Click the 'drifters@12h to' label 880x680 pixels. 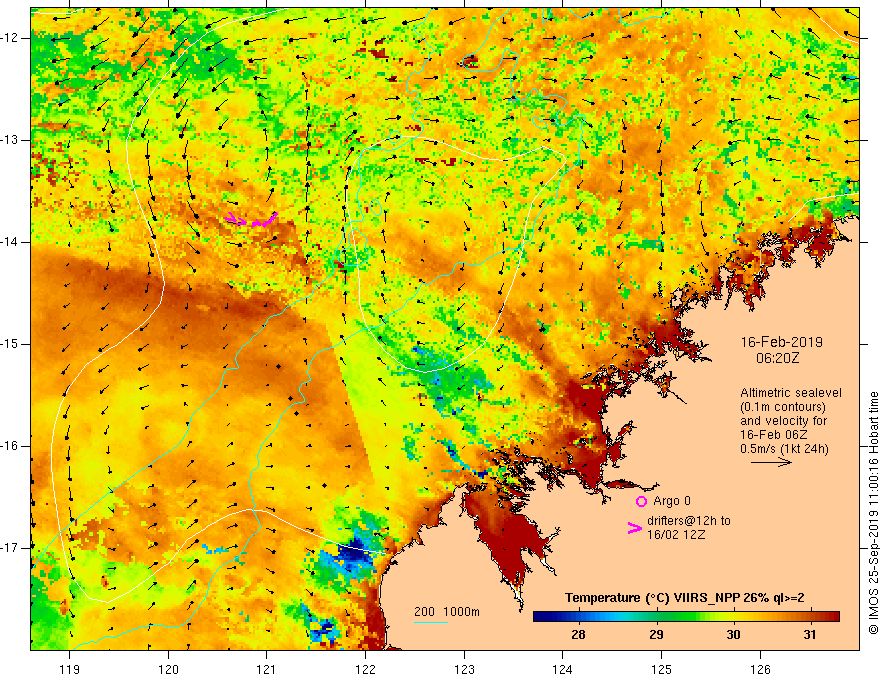point(689,521)
